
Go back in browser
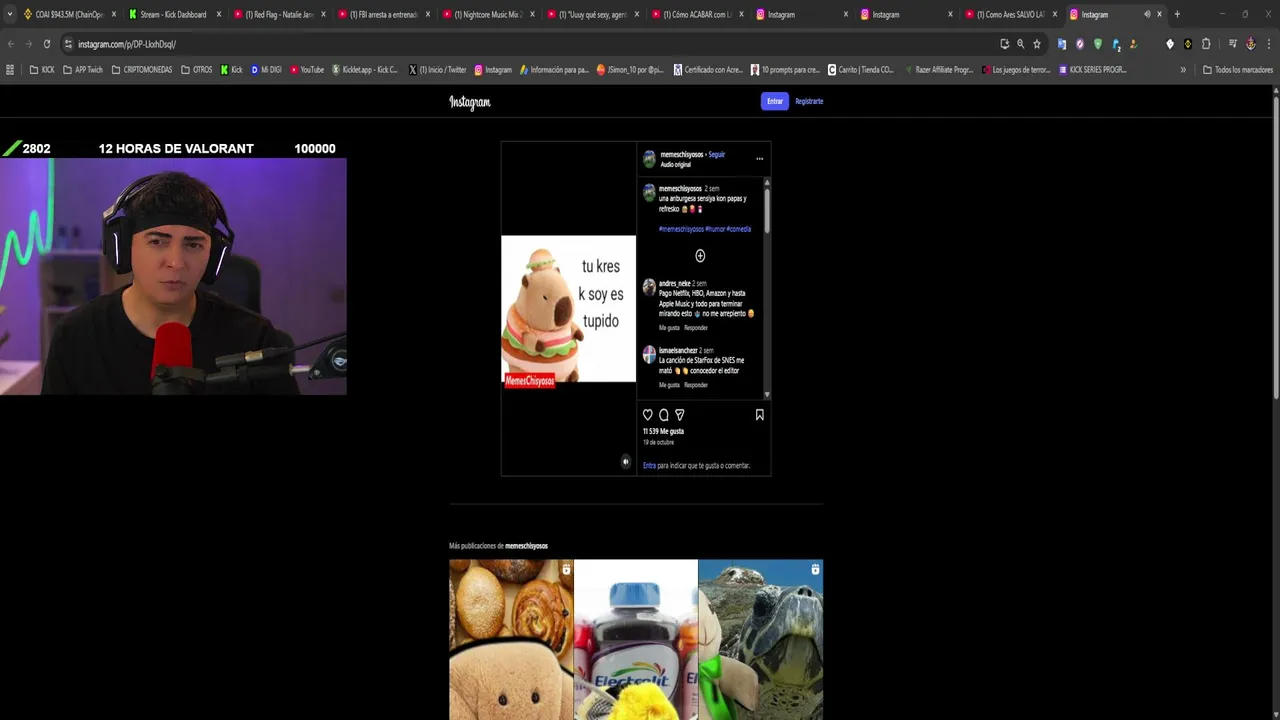pos(10,44)
